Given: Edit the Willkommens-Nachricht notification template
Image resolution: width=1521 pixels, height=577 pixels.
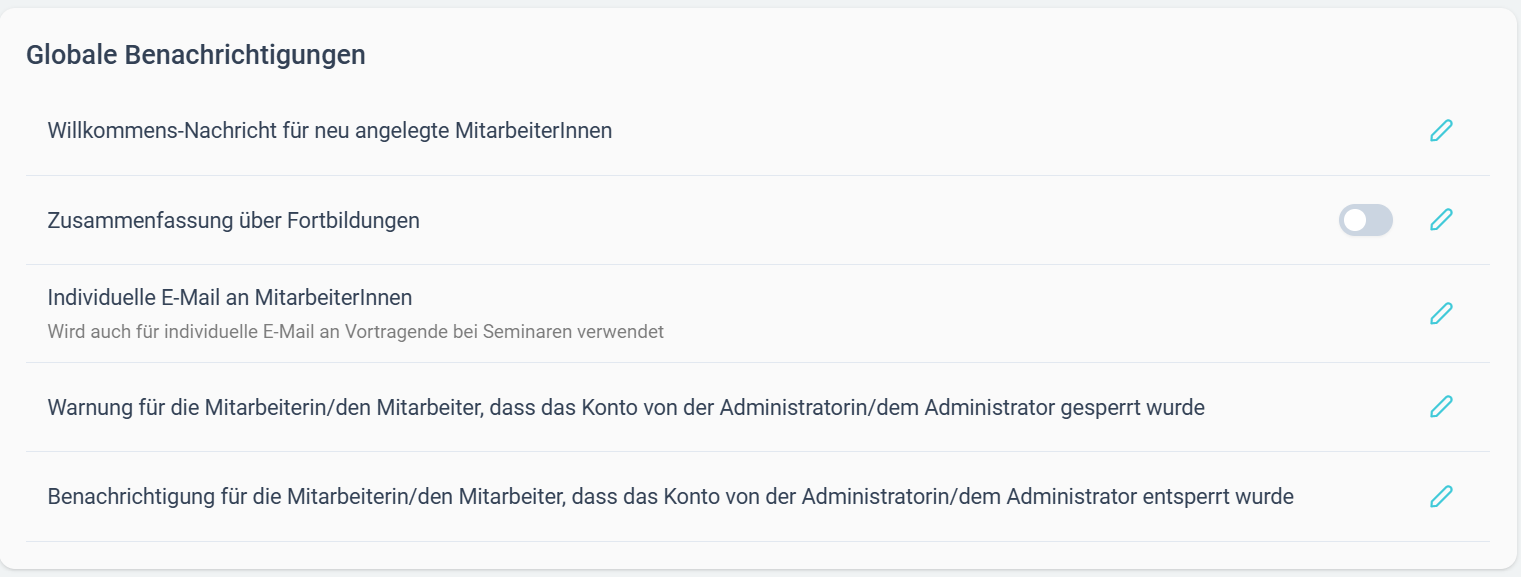Looking at the screenshot, I should (x=1441, y=131).
